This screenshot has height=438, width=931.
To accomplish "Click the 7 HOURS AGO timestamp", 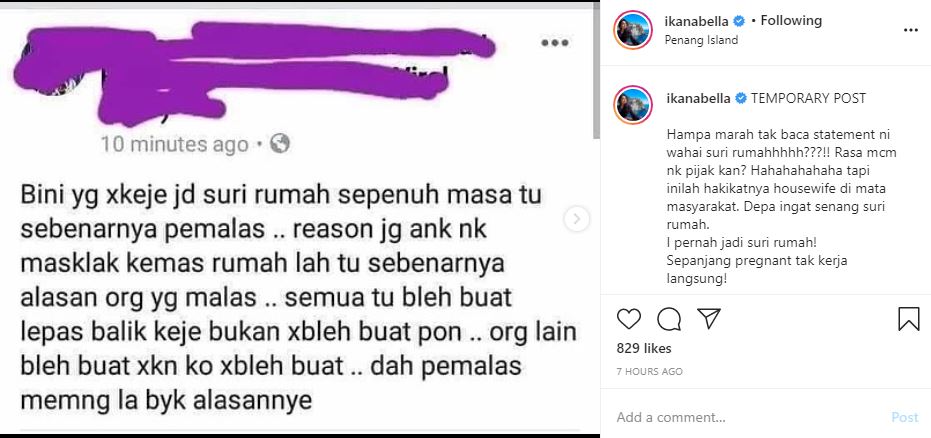I will coord(650,372).
